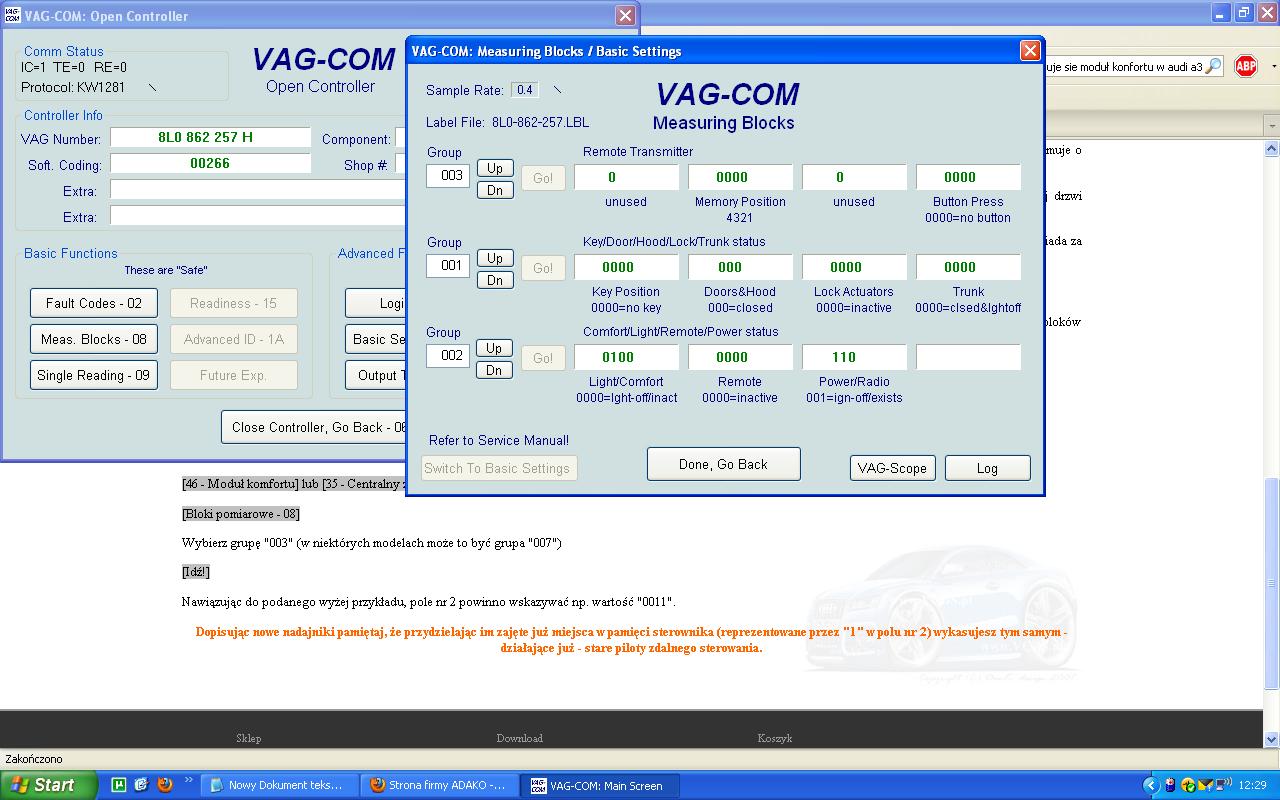Click Up button for Group 001
1280x800 pixels.
click(x=495, y=258)
